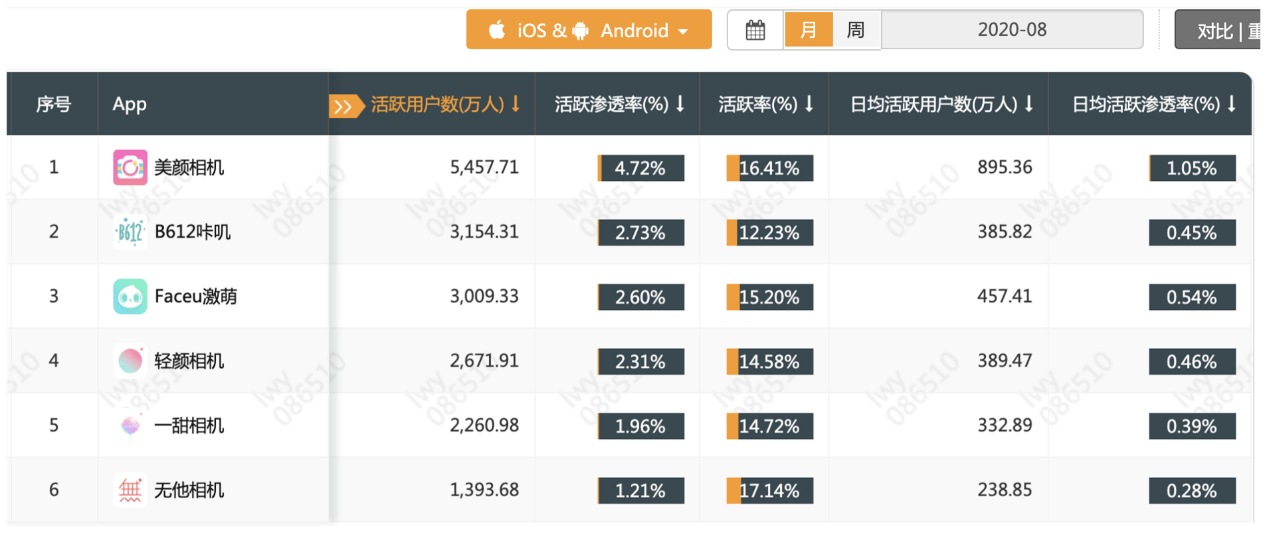Click the 无他相机 app icon
1267x534 pixels.
coord(130,490)
